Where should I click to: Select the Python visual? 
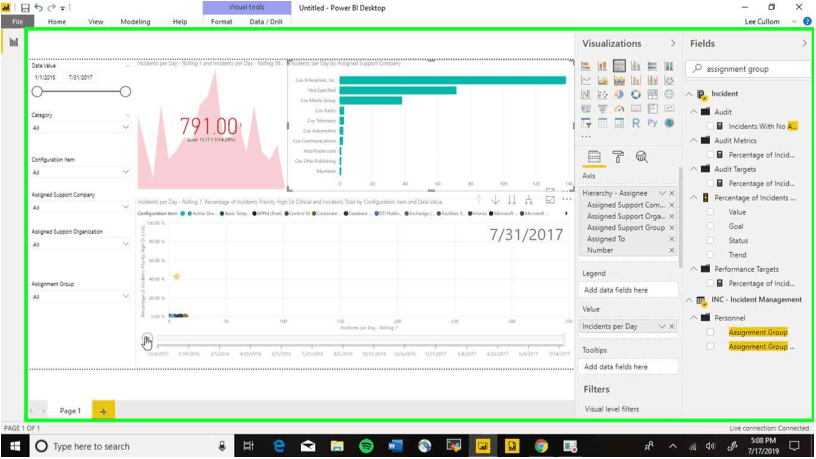(653, 123)
